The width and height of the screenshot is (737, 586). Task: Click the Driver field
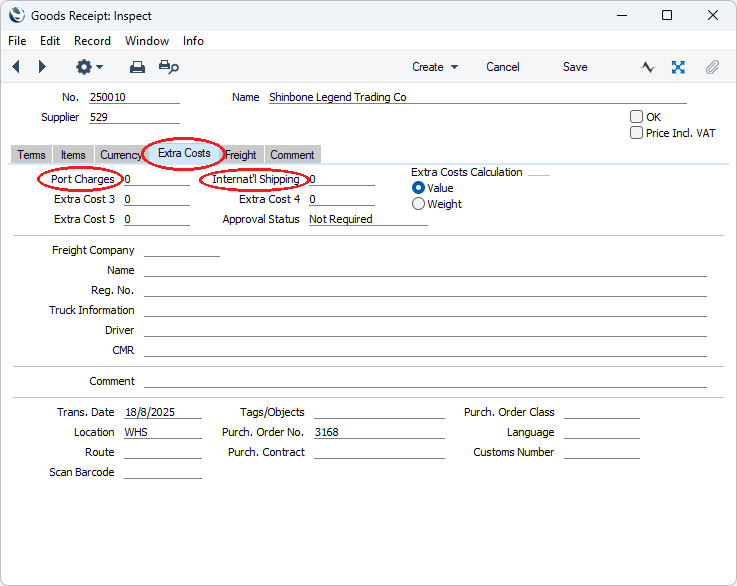tap(425, 330)
